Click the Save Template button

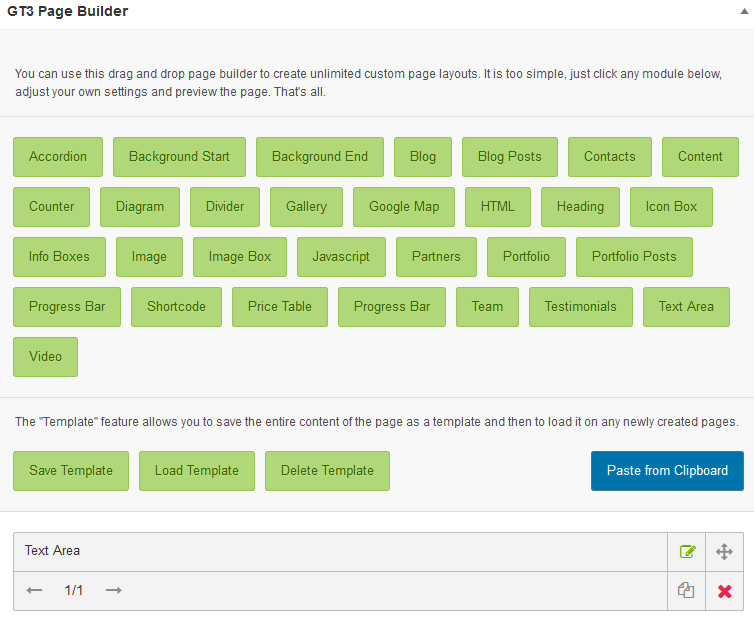pyautogui.click(x=71, y=471)
